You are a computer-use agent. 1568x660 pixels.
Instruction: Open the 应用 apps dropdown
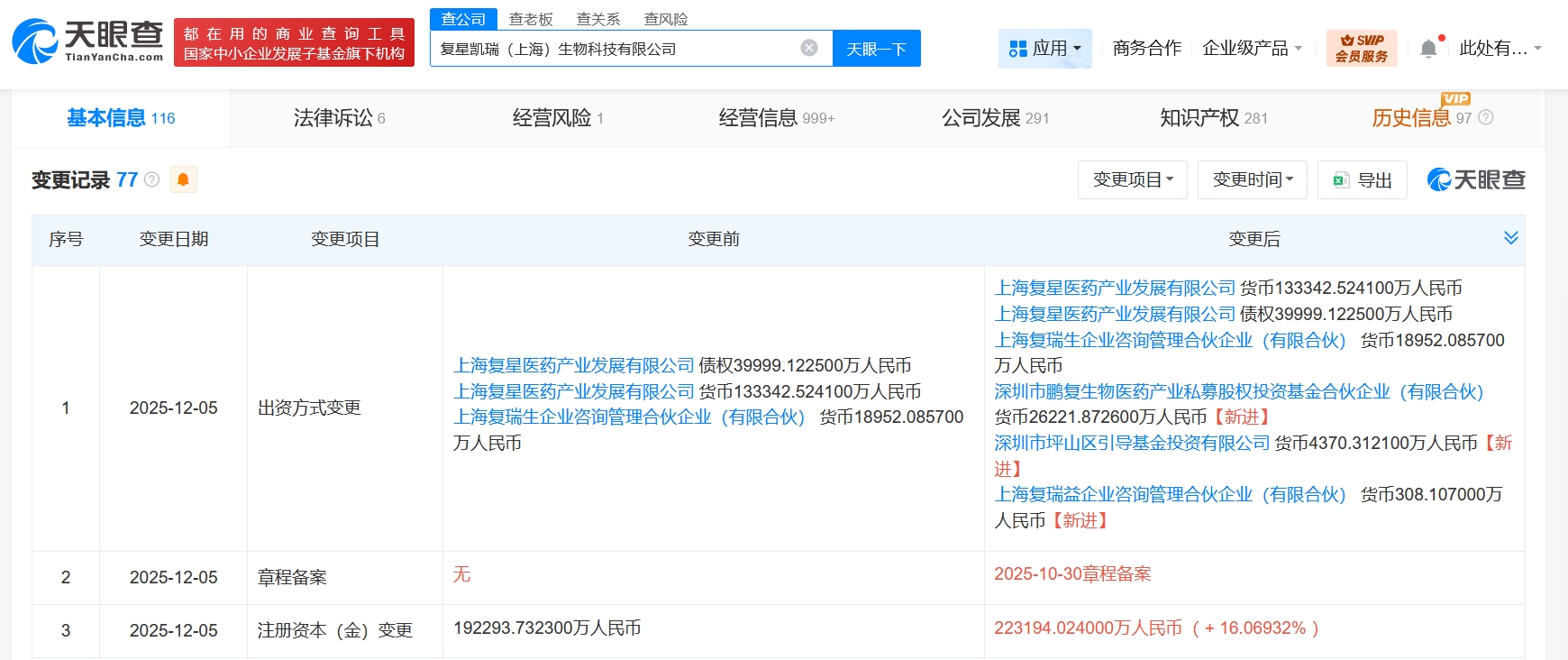[x=1044, y=49]
